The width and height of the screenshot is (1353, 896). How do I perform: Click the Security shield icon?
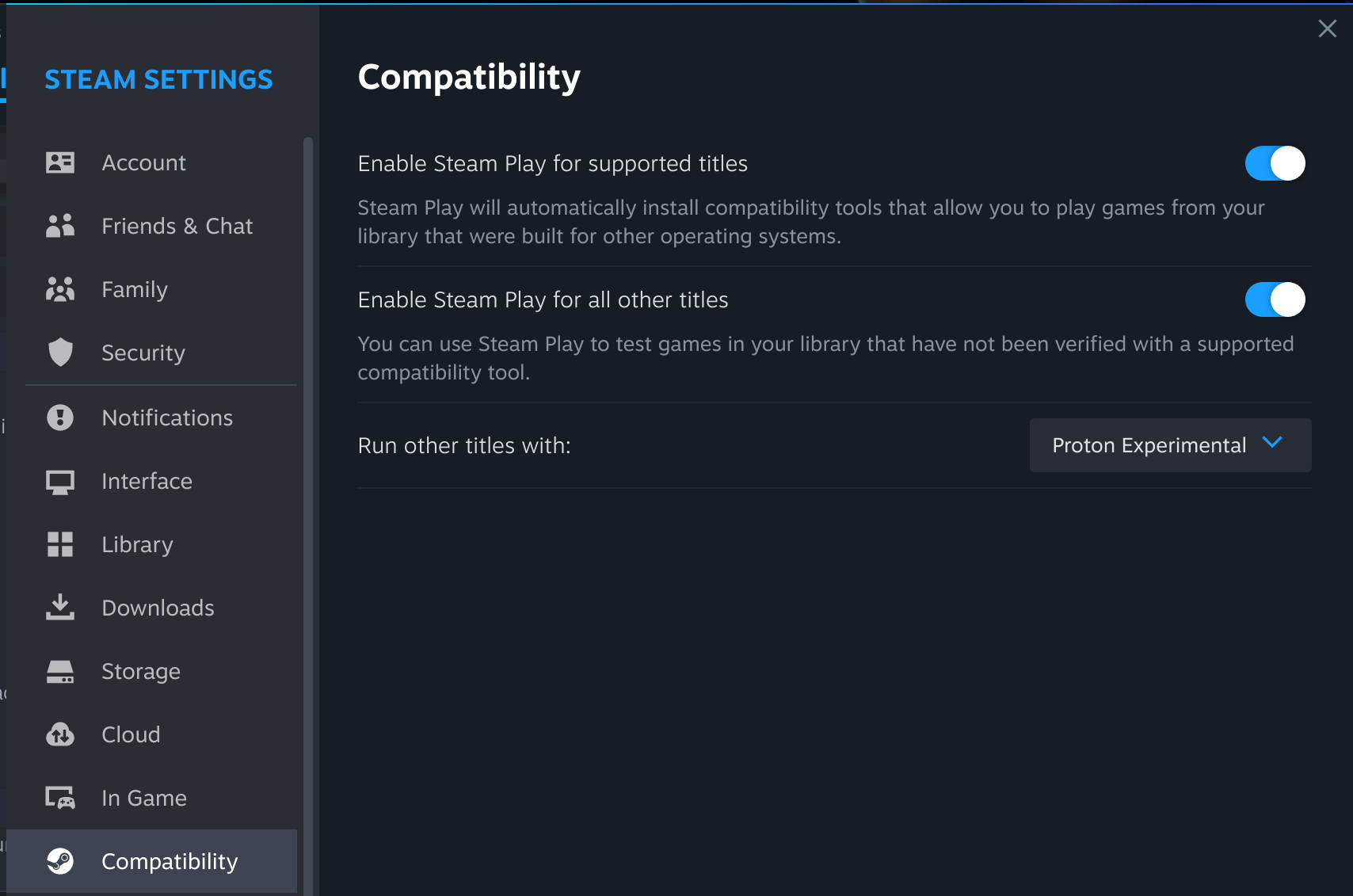pyautogui.click(x=60, y=353)
